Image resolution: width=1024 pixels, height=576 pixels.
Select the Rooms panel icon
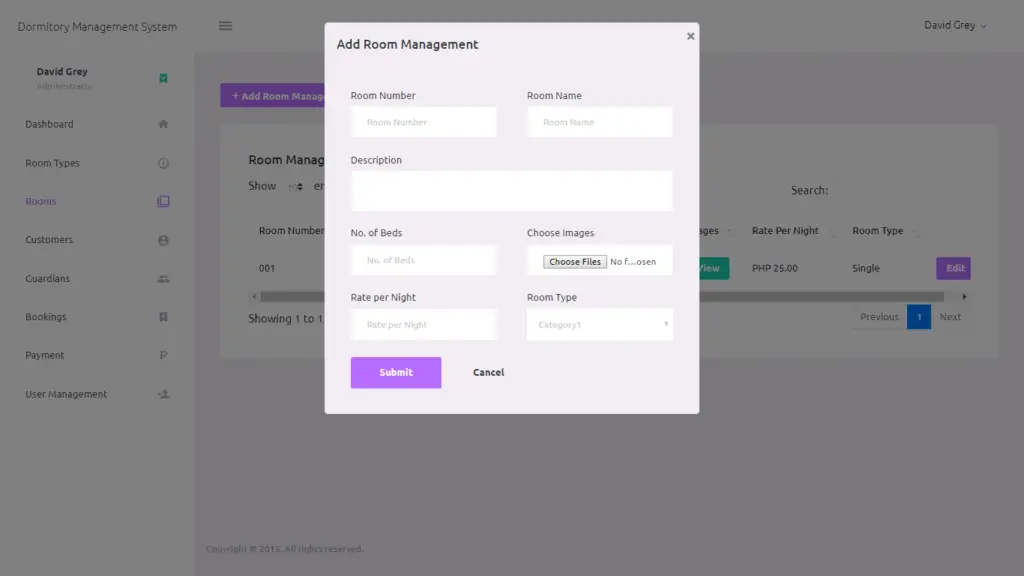(163, 200)
